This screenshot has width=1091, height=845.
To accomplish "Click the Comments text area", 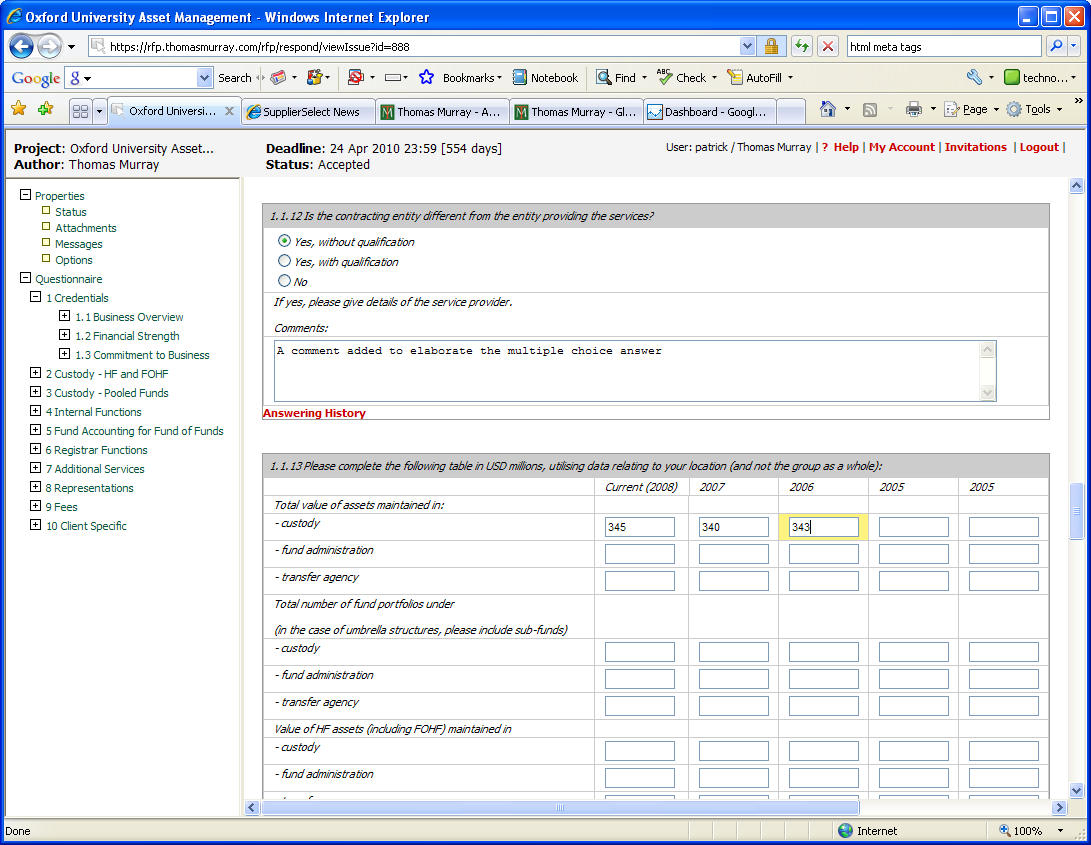I will click(635, 370).
